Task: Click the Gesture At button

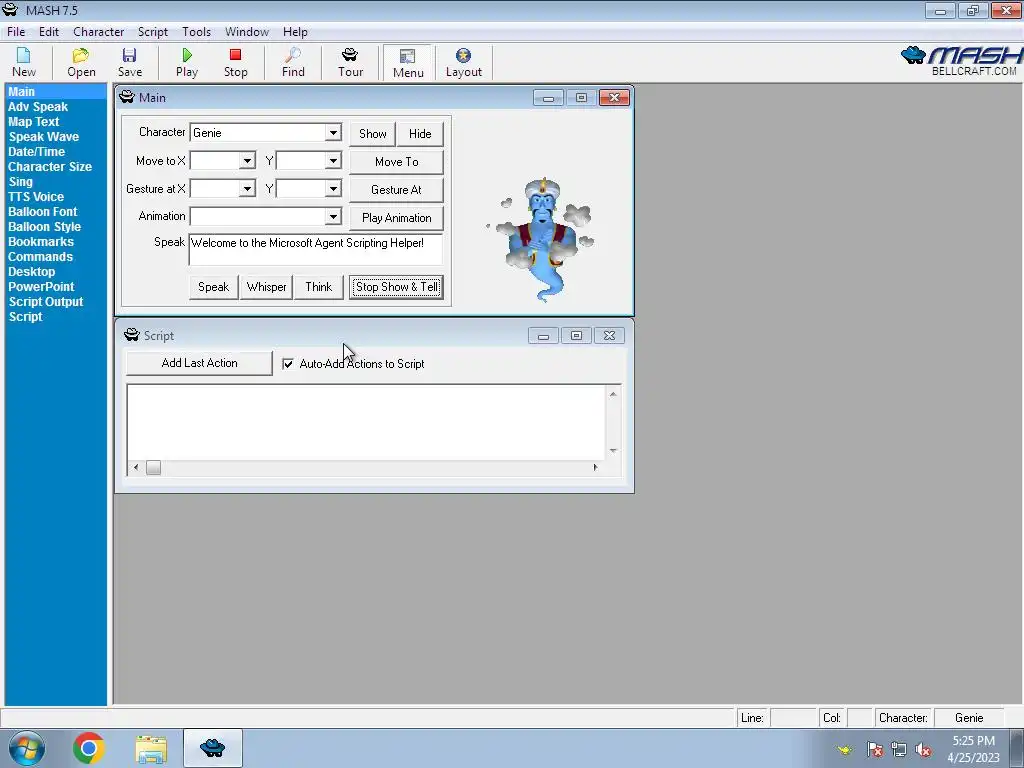Action: tap(396, 189)
